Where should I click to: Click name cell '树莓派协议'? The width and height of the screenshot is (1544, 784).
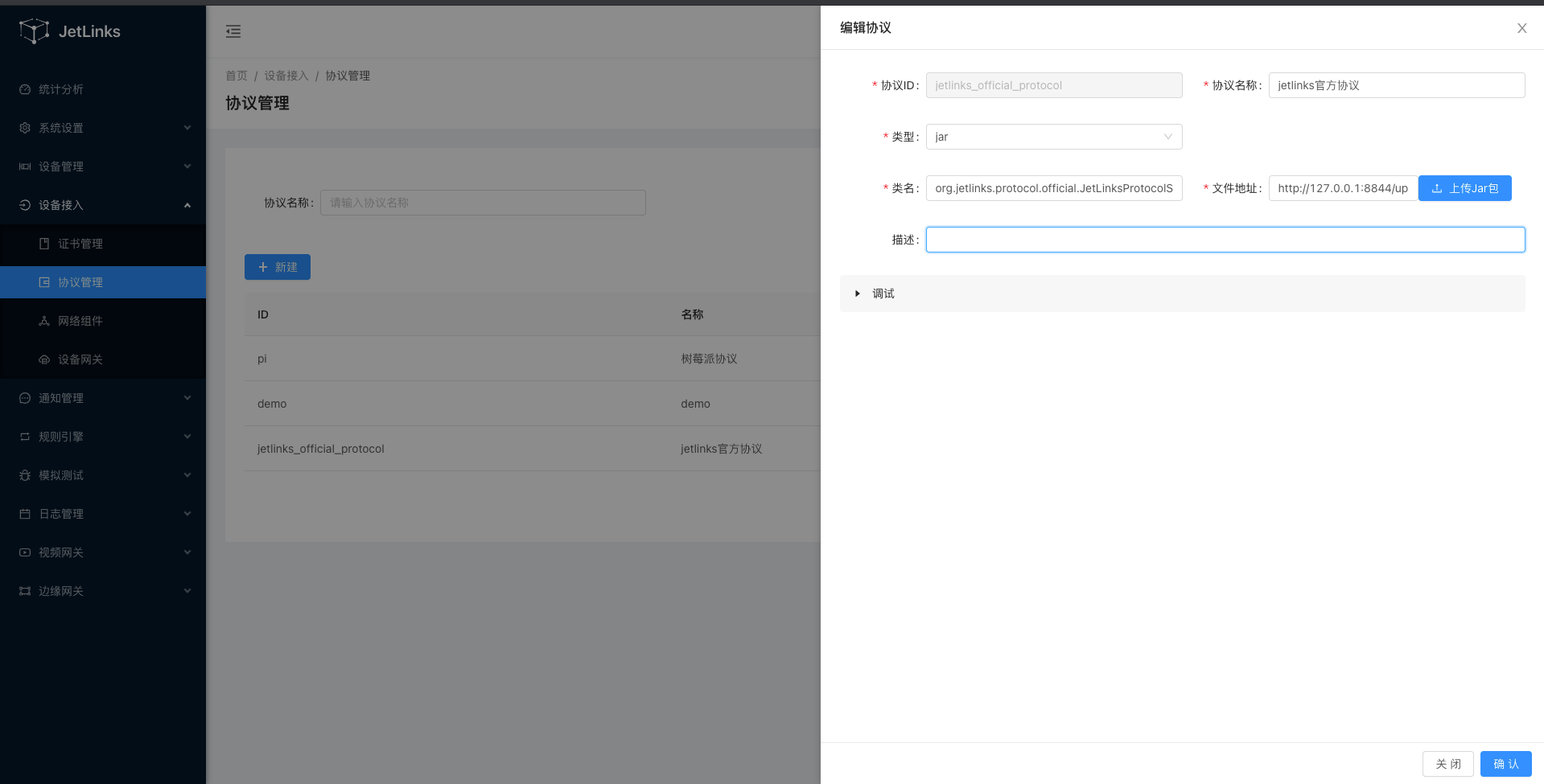[709, 359]
